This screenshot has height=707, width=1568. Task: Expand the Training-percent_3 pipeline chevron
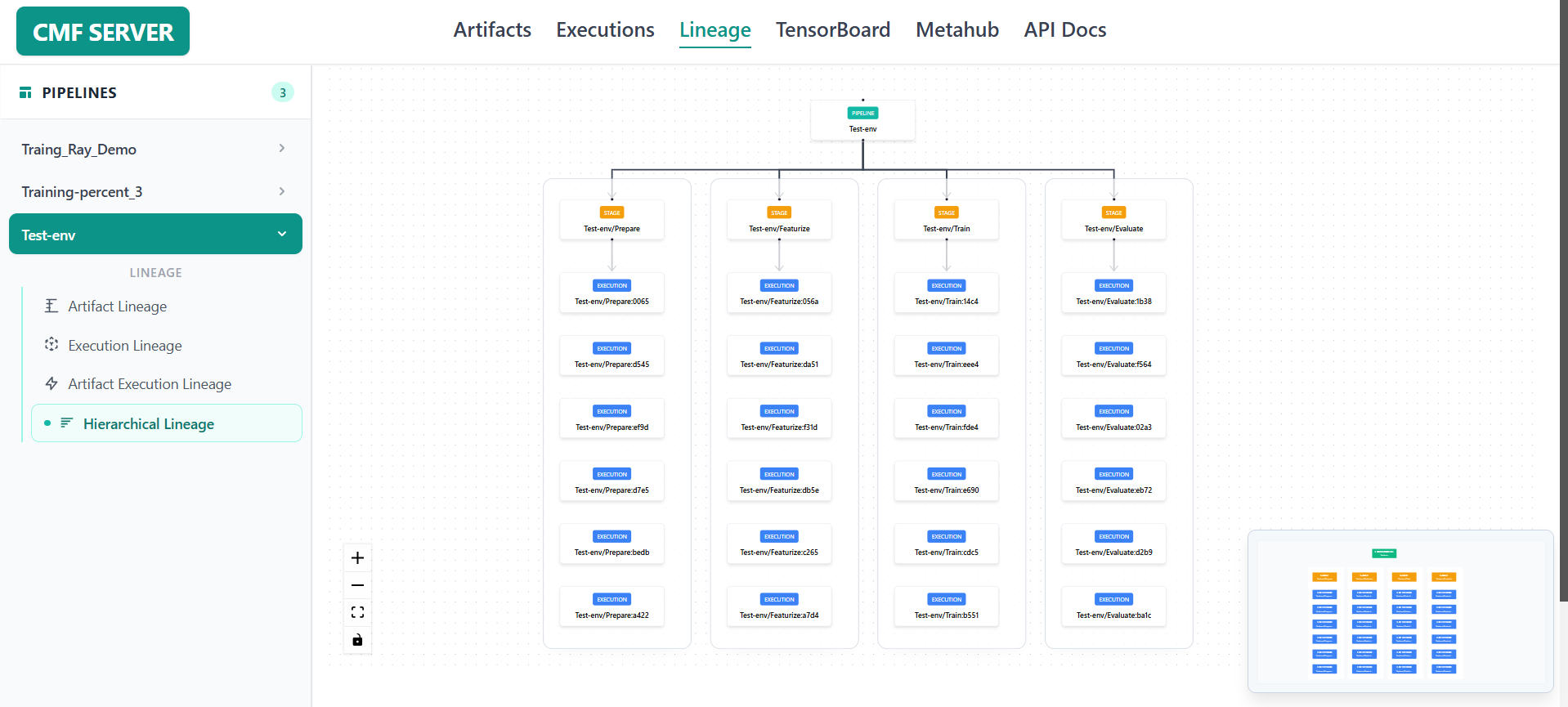[281, 191]
